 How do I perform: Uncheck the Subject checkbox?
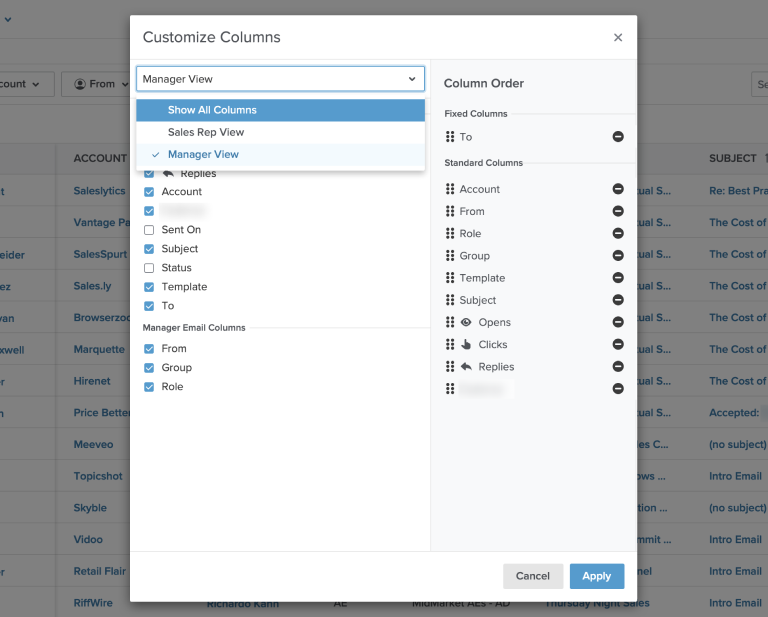[149, 249]
